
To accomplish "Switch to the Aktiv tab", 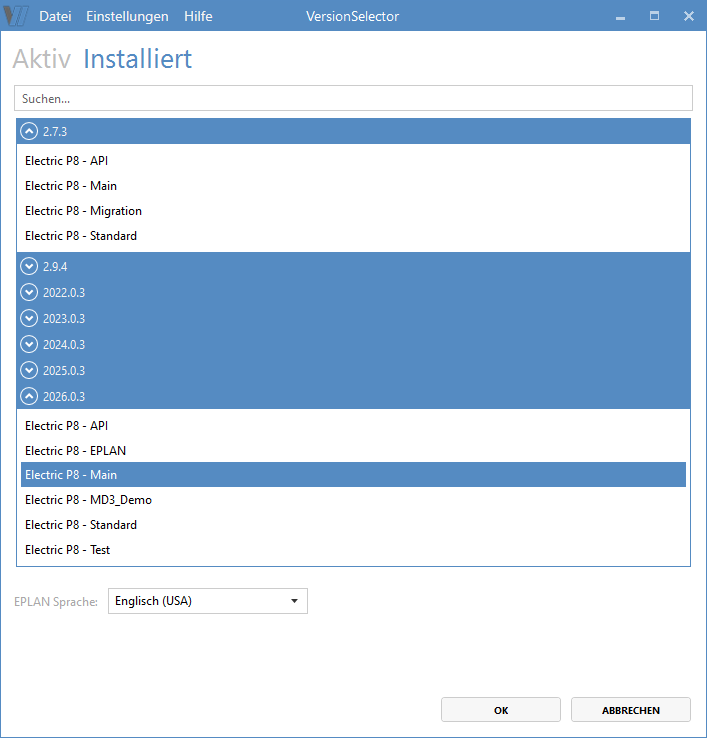I will coord(42,60).
